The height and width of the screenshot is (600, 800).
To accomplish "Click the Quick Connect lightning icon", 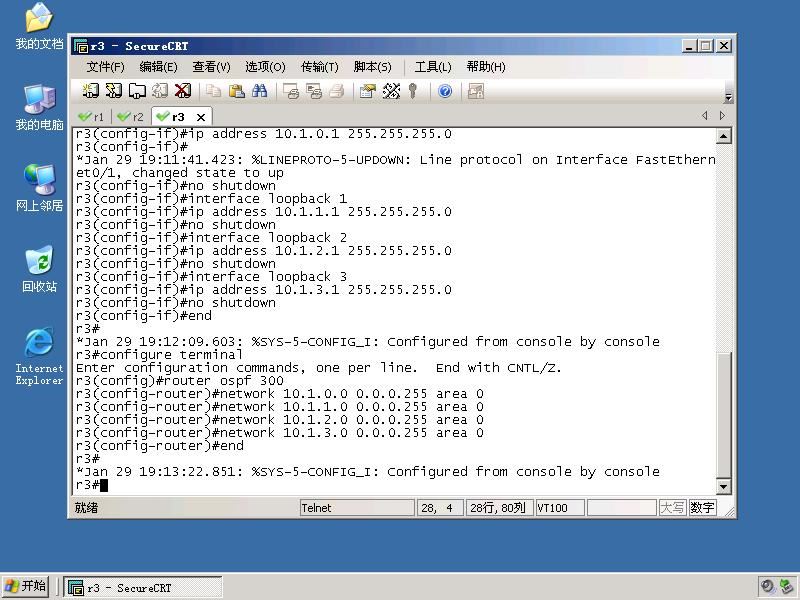I will coord(113,91).
